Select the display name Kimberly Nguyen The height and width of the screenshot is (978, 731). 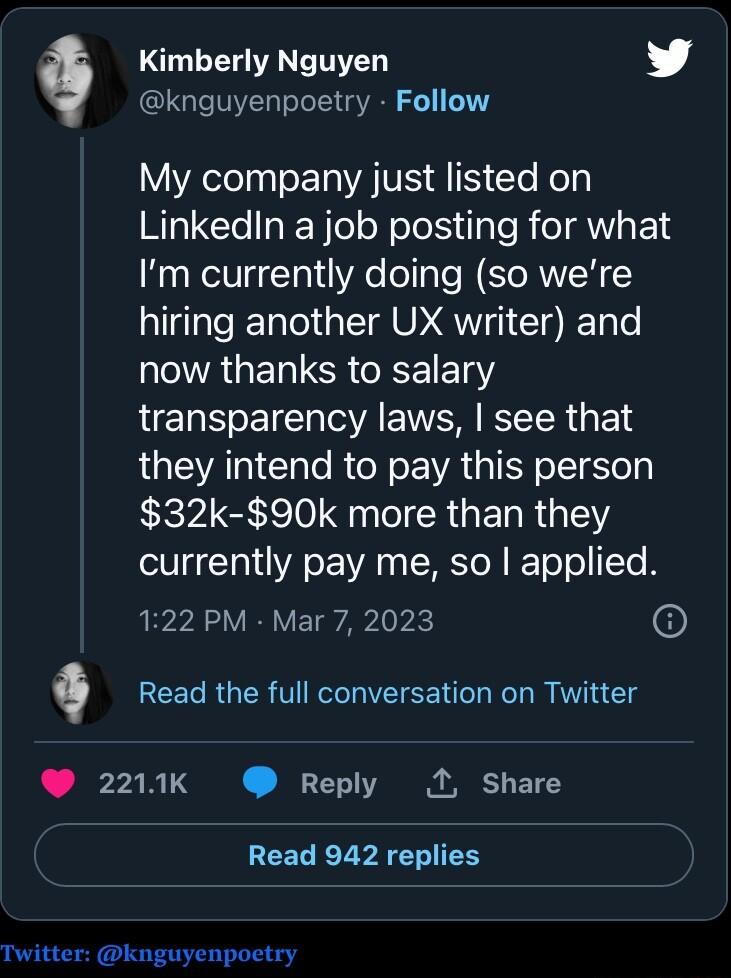263,60
